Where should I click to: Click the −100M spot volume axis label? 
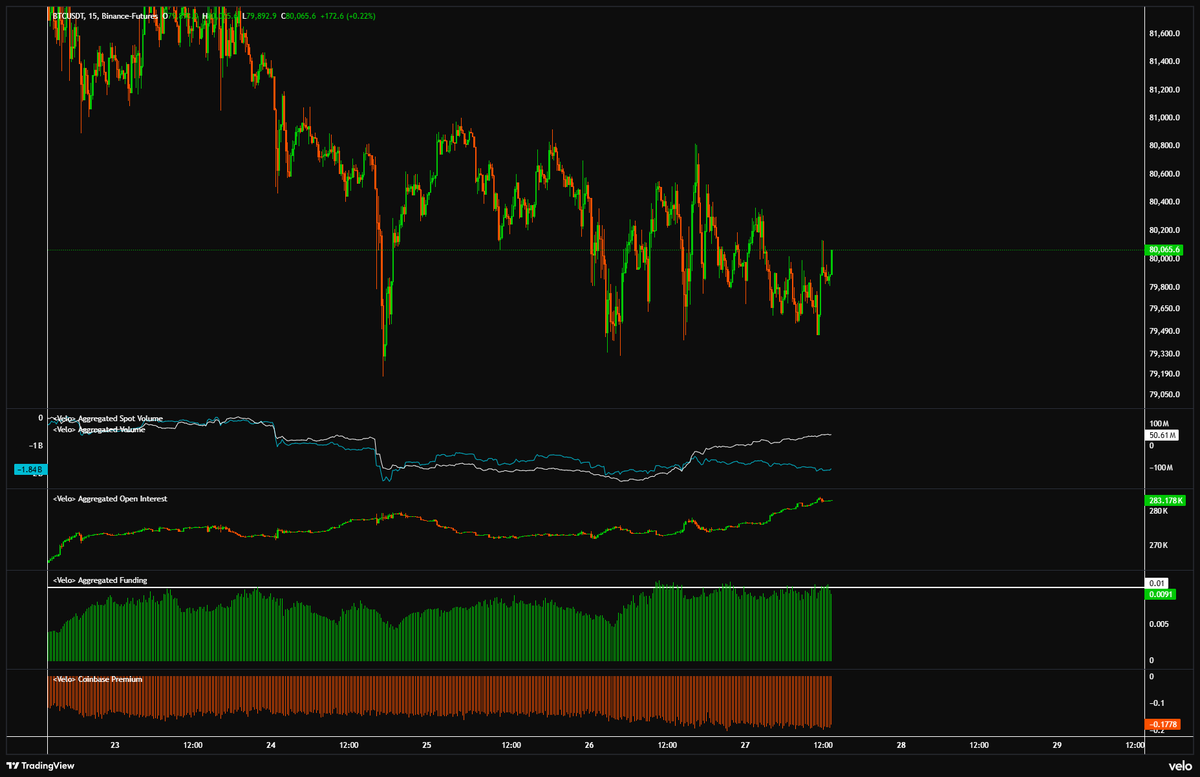click(1161, 467)
